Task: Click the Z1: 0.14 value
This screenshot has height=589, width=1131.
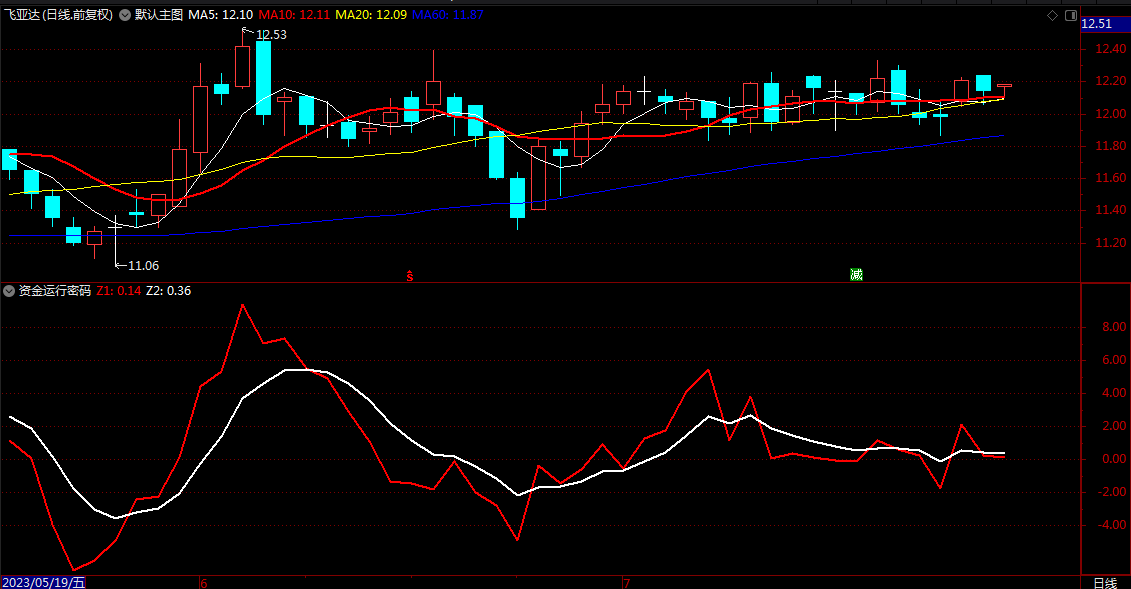Action: click(119, 291)
